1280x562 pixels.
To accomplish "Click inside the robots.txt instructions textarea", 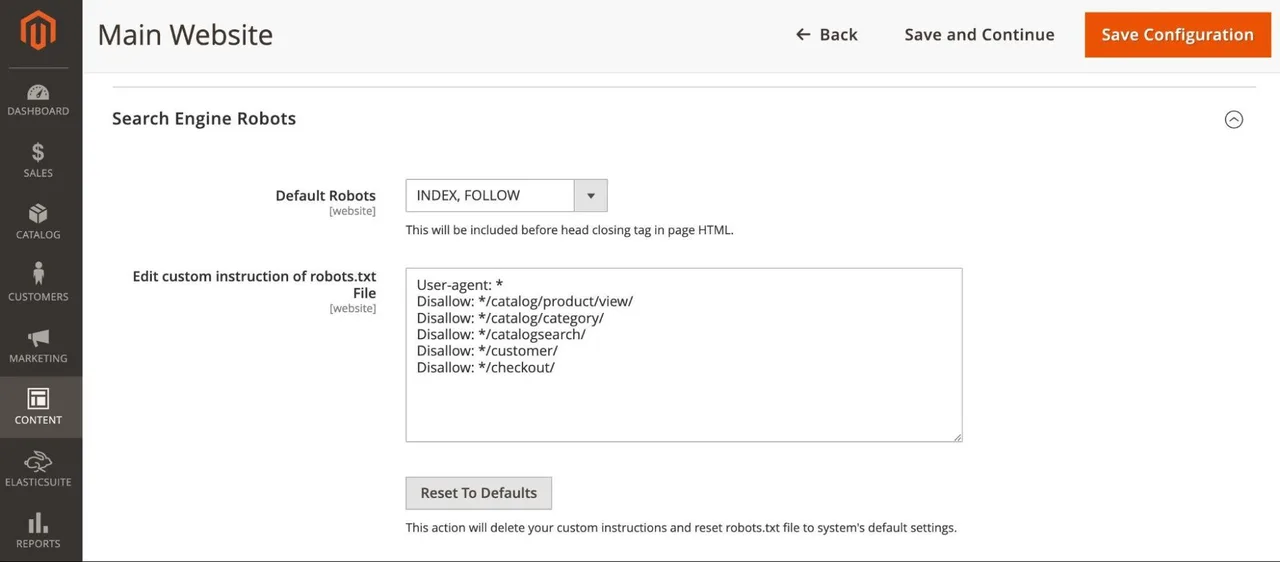I will [x=683, y=355].
